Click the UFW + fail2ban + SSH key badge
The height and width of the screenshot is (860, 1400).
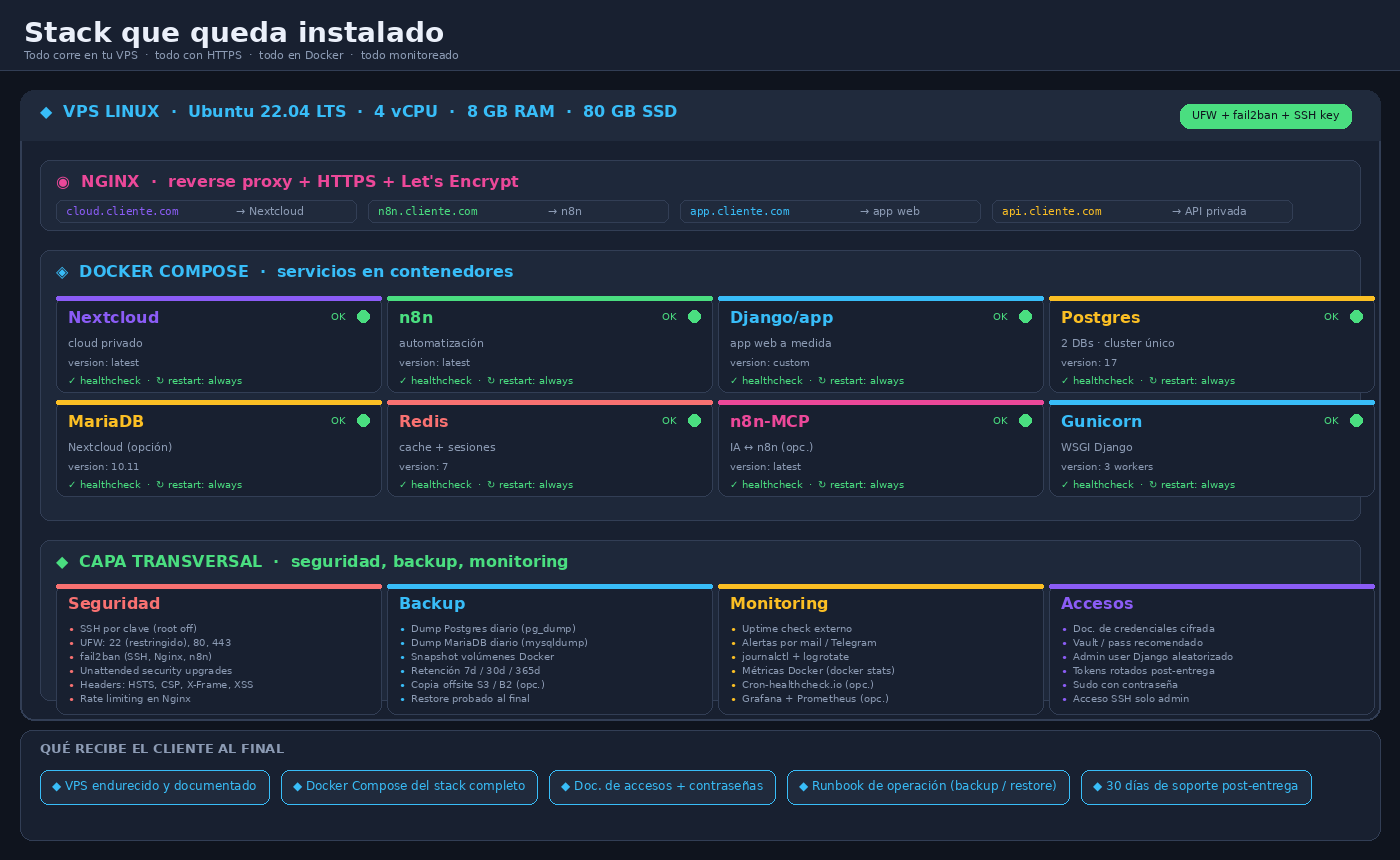[x=1265, y=116]
